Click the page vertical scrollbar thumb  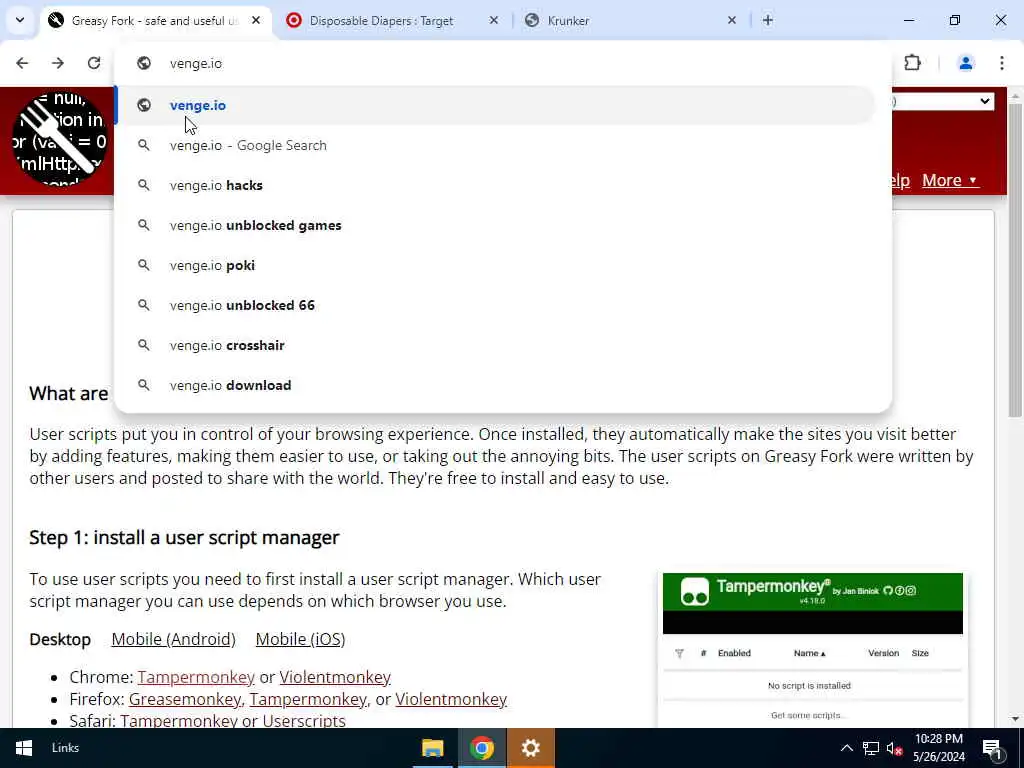[1014, 260]
